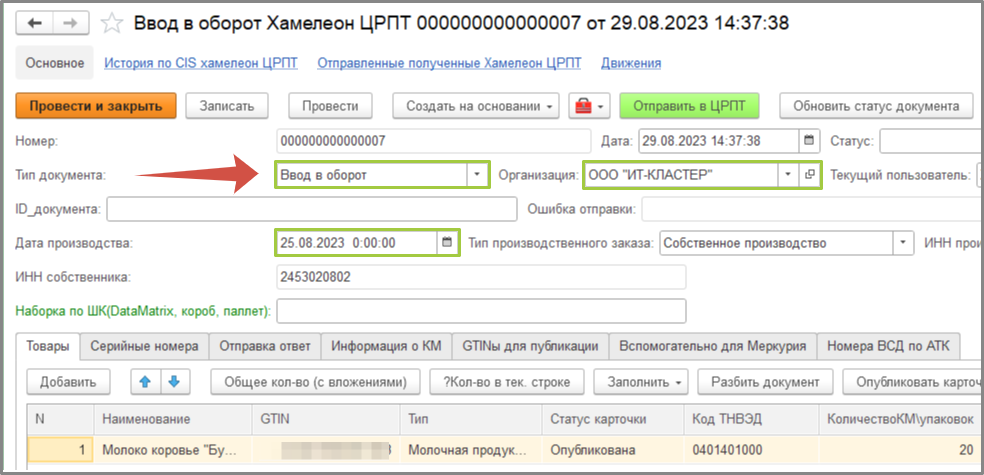Image resolution: width=984 pixels, height=475 pixels.
Task: Go back with the left arrow button
Action: (x=36, y=24)
